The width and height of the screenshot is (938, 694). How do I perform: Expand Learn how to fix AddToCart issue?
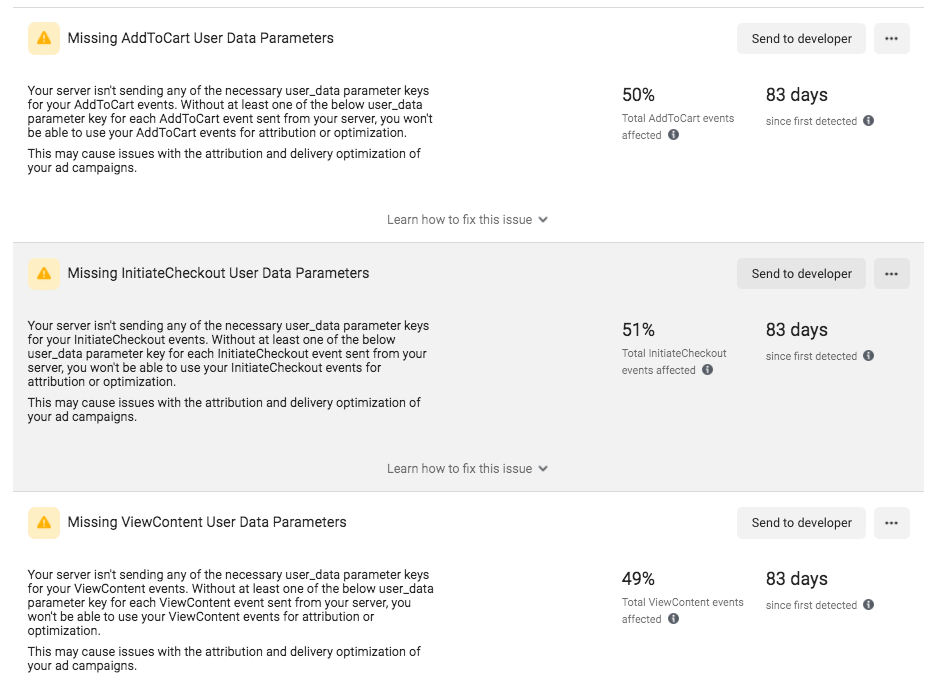tap(467, 220)
